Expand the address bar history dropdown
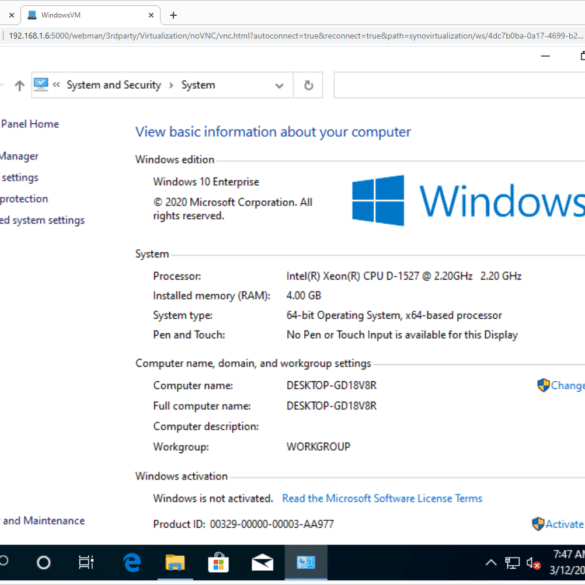 point(279,85)
